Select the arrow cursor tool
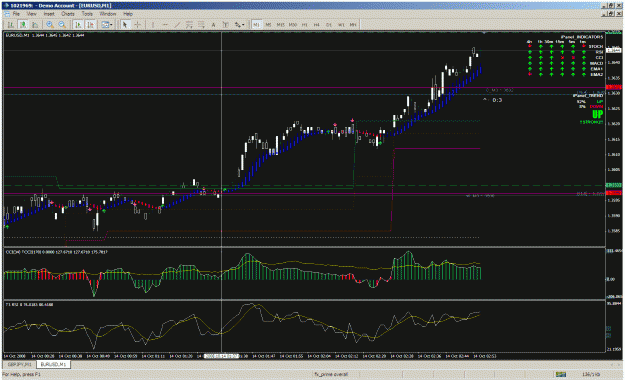Viewport: 625px width, 380px height. coord(125,25)
